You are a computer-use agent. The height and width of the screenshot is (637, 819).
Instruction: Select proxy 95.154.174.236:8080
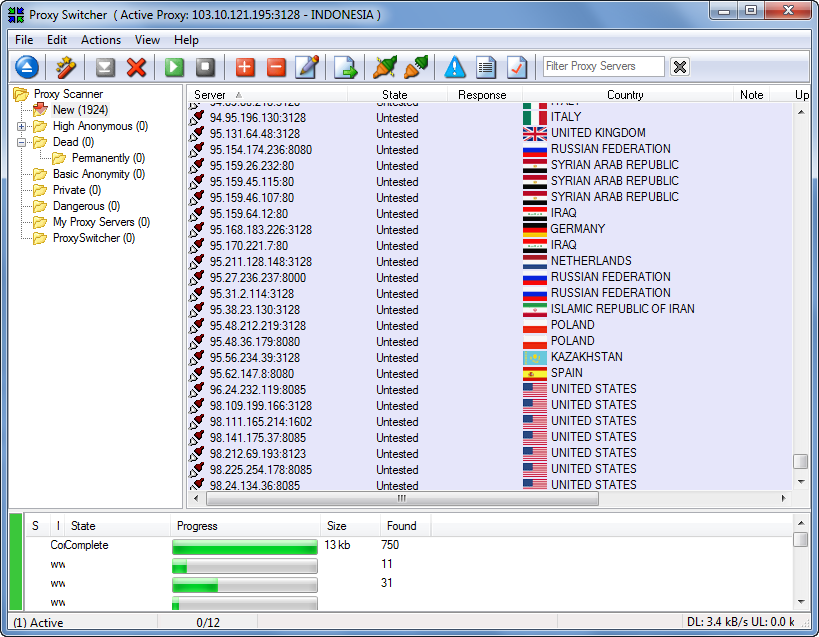click(x=261, y=150)
